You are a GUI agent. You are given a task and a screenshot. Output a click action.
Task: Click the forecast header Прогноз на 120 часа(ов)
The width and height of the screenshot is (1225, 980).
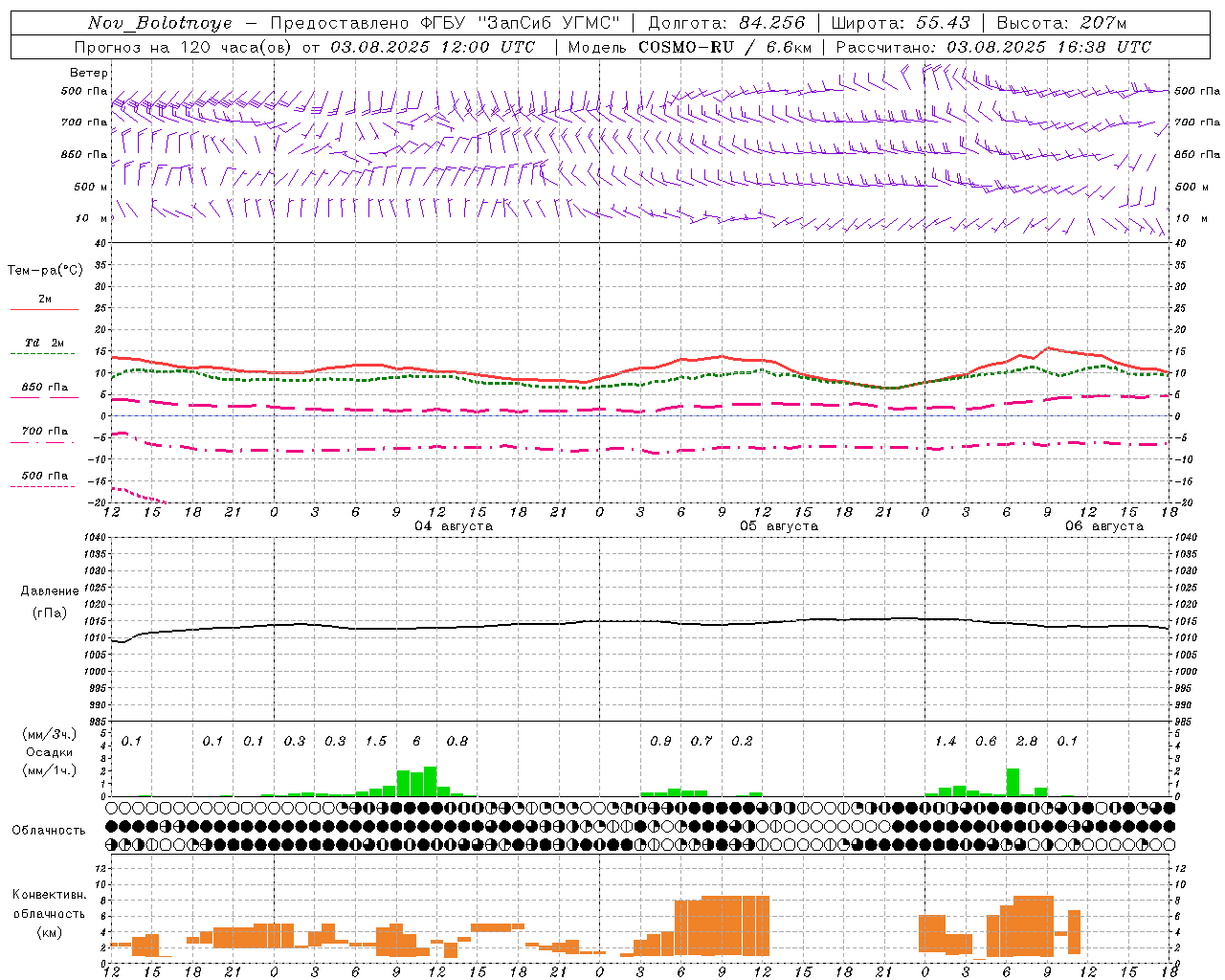coord(185,47)
